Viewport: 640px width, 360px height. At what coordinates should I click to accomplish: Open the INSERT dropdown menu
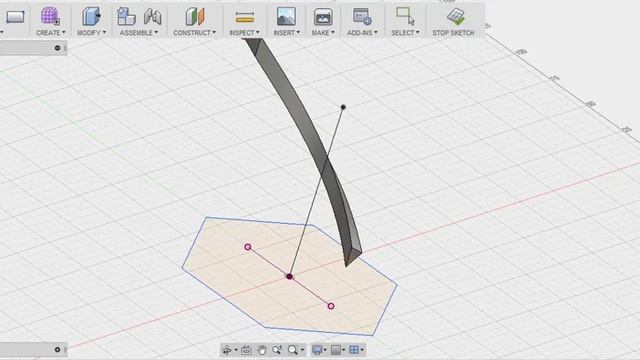click(x=287, y=33)
